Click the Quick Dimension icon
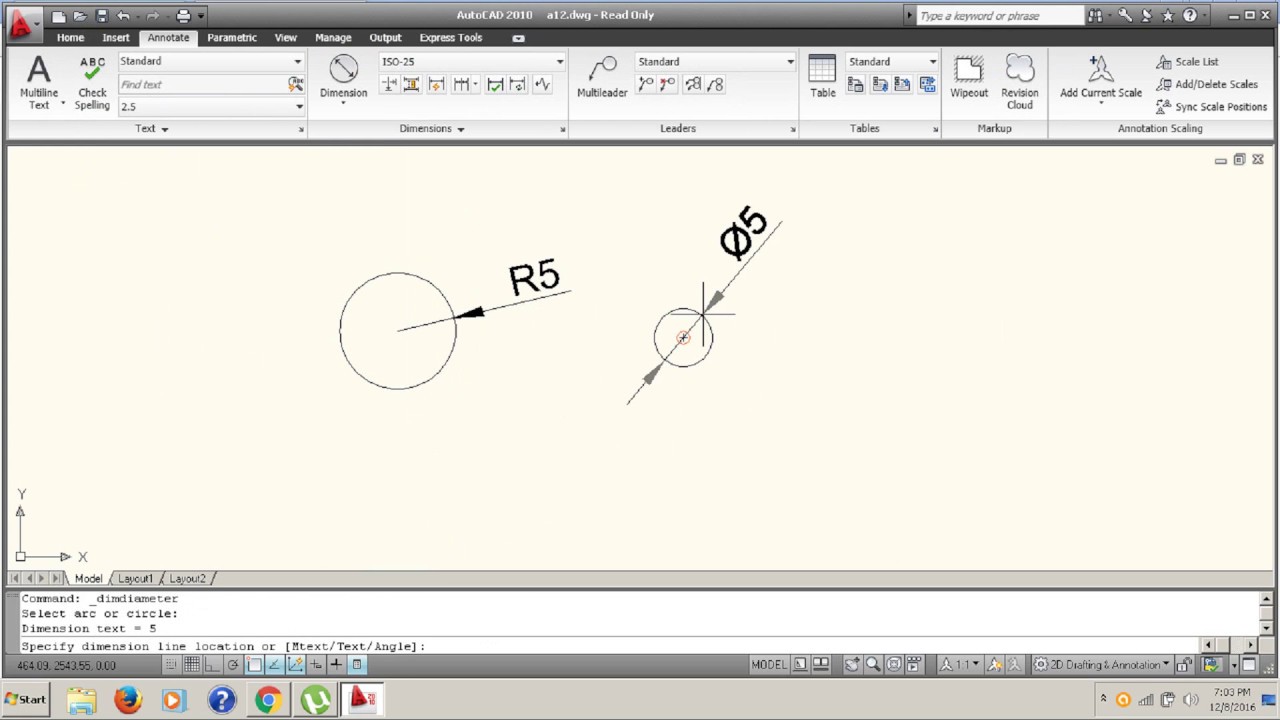Screen dimensions: 1280x720 coord(436,85)
